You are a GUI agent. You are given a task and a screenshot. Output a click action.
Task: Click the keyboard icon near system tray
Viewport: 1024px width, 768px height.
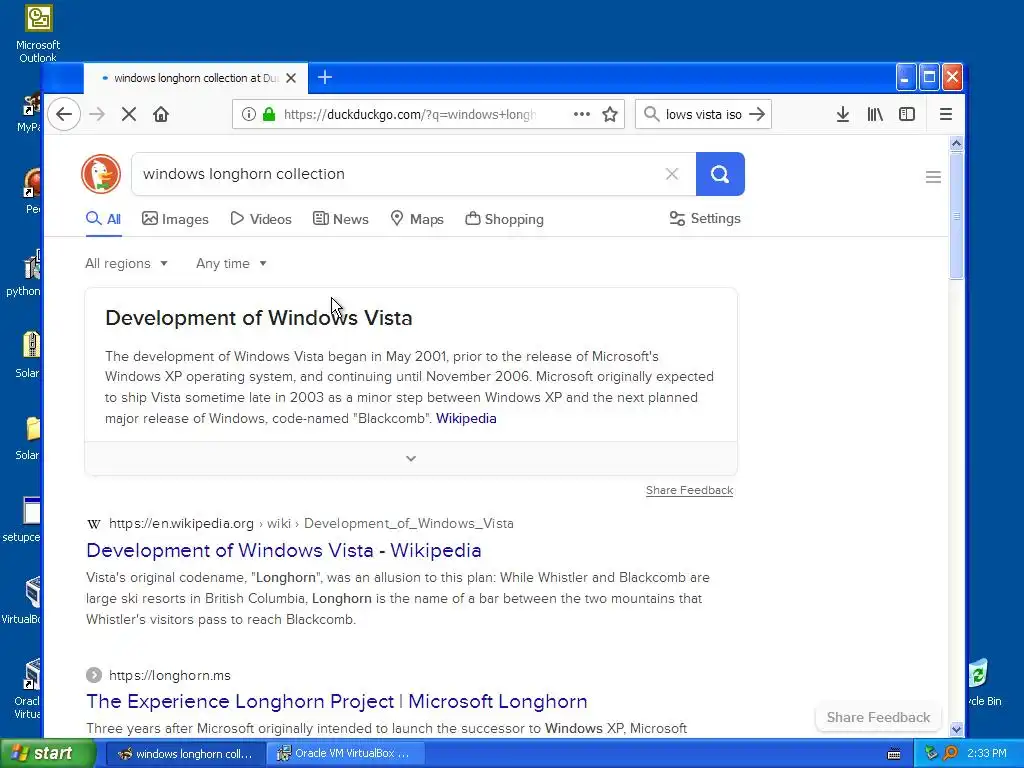pyautogui.click(x=894, y=754)
